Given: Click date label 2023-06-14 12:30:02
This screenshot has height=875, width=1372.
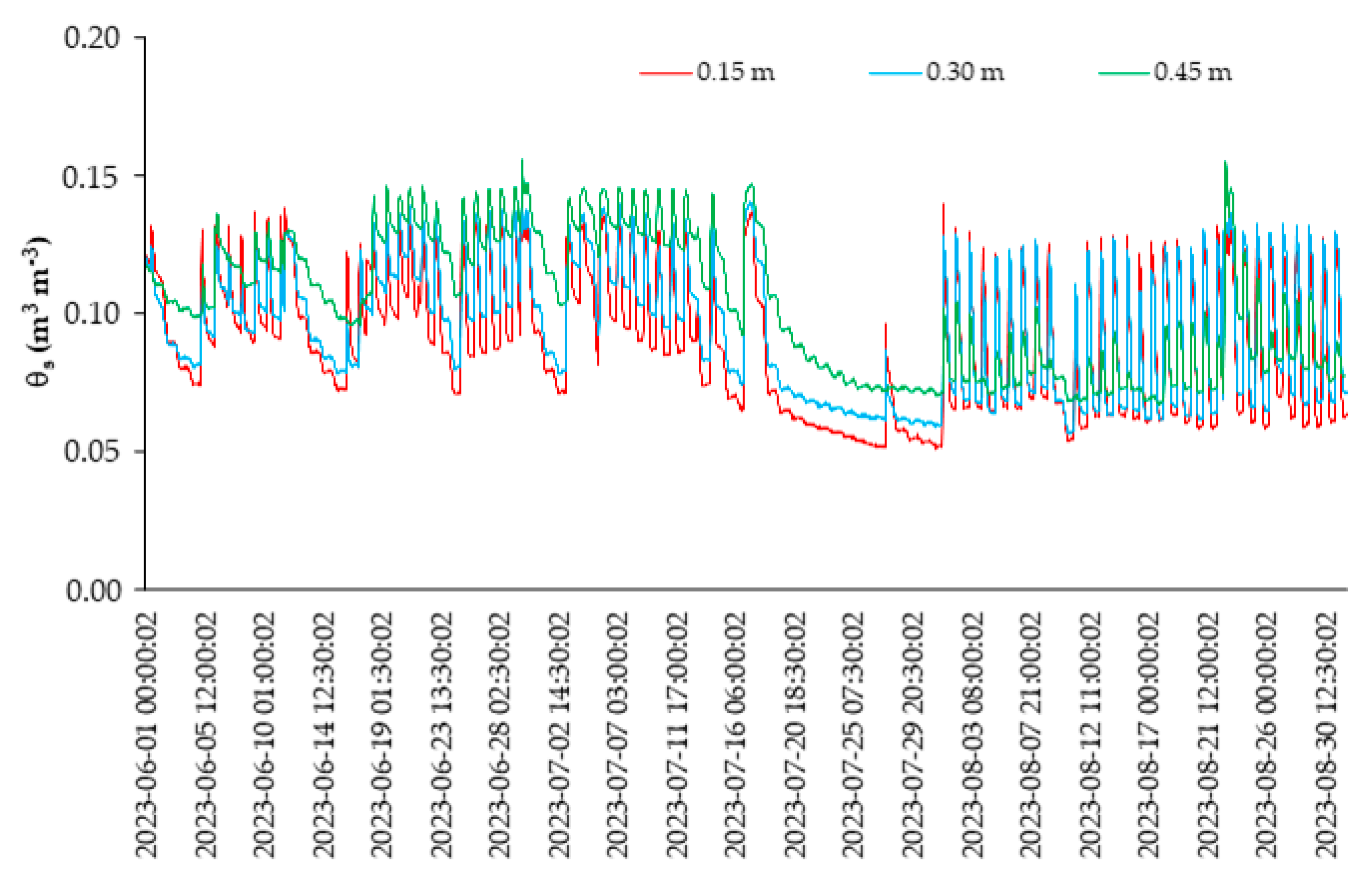Looking at the screenshot, I should click(323, 735).
